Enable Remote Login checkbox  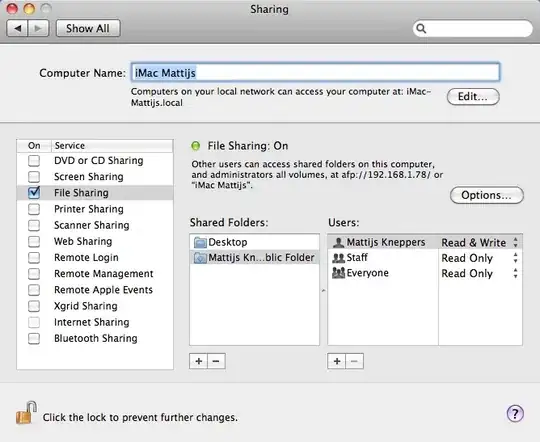(34, 258)
